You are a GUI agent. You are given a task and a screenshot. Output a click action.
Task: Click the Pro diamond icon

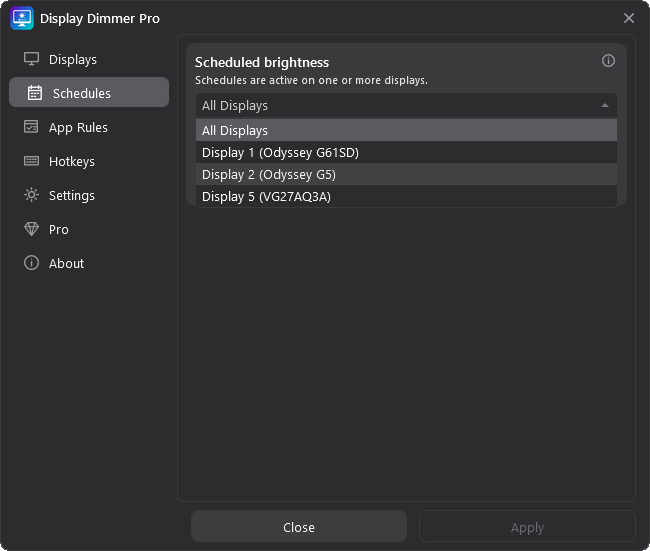[x=32, y=229]
